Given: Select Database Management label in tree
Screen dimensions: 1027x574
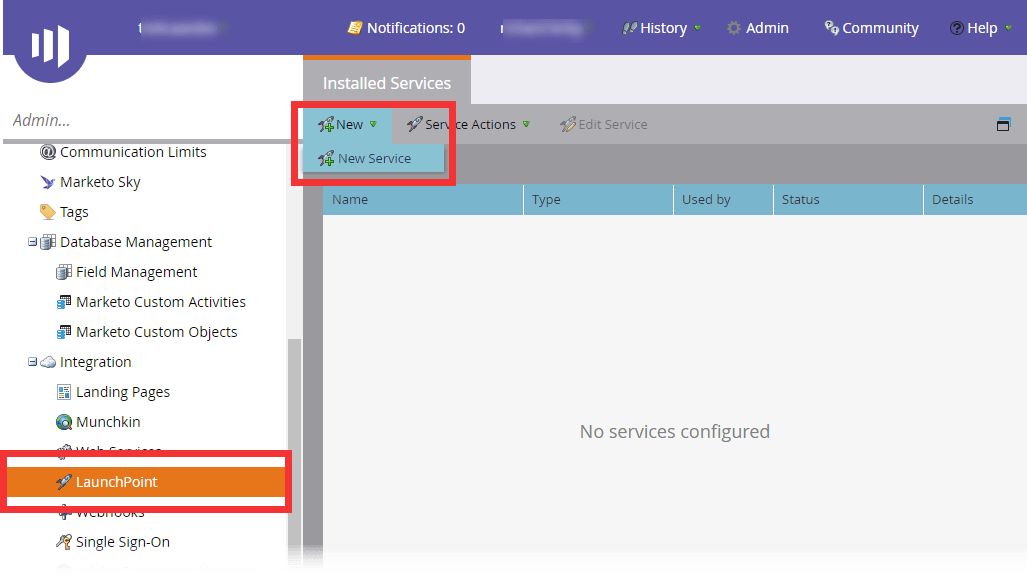Looking at the screenshot, I should 136,242.
